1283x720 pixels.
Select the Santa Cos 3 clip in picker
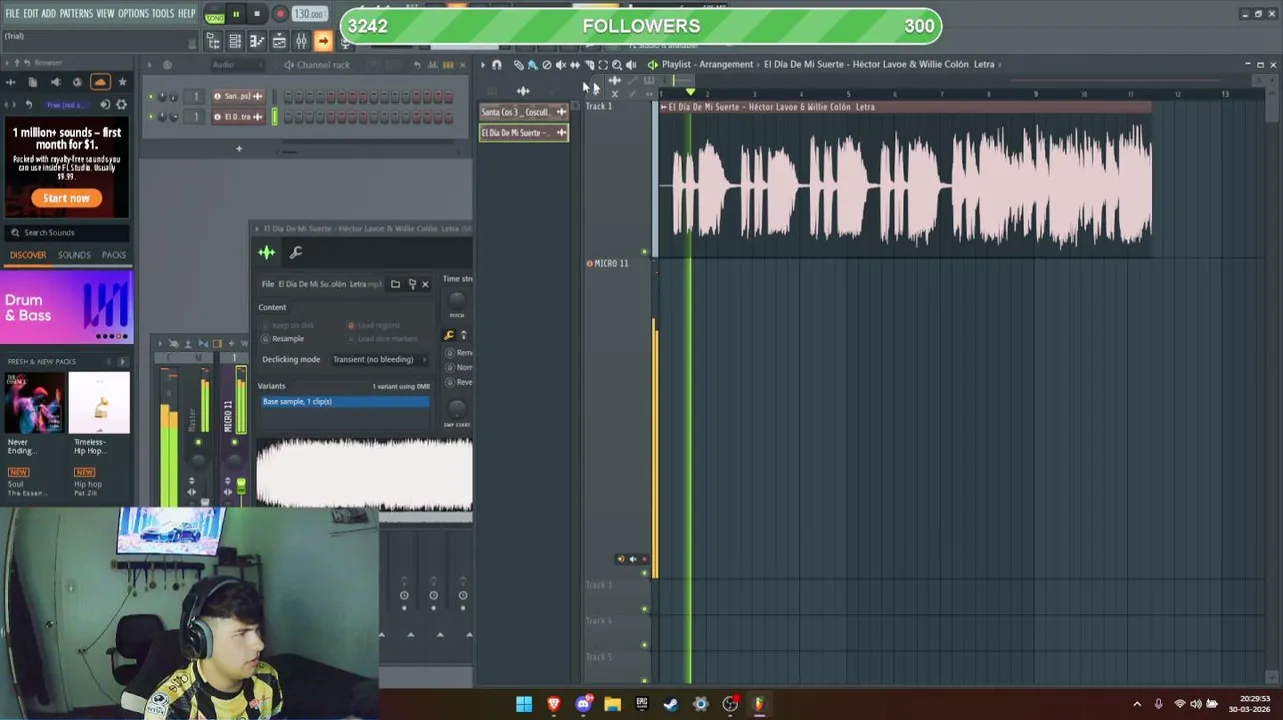[524, 112]
